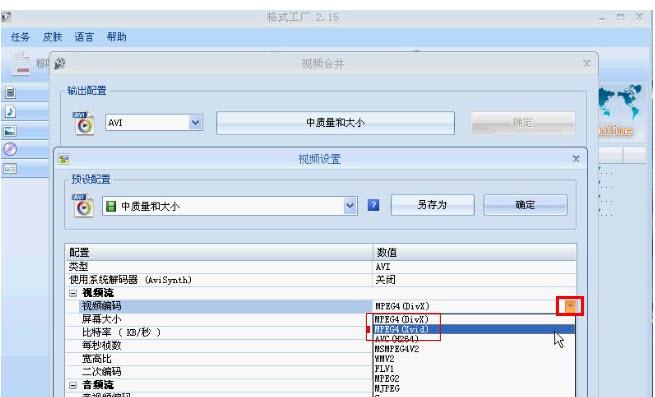
Task: Click the 视频合并 dialog title icon
Action: pyautogui.click(x=60, y=64)
